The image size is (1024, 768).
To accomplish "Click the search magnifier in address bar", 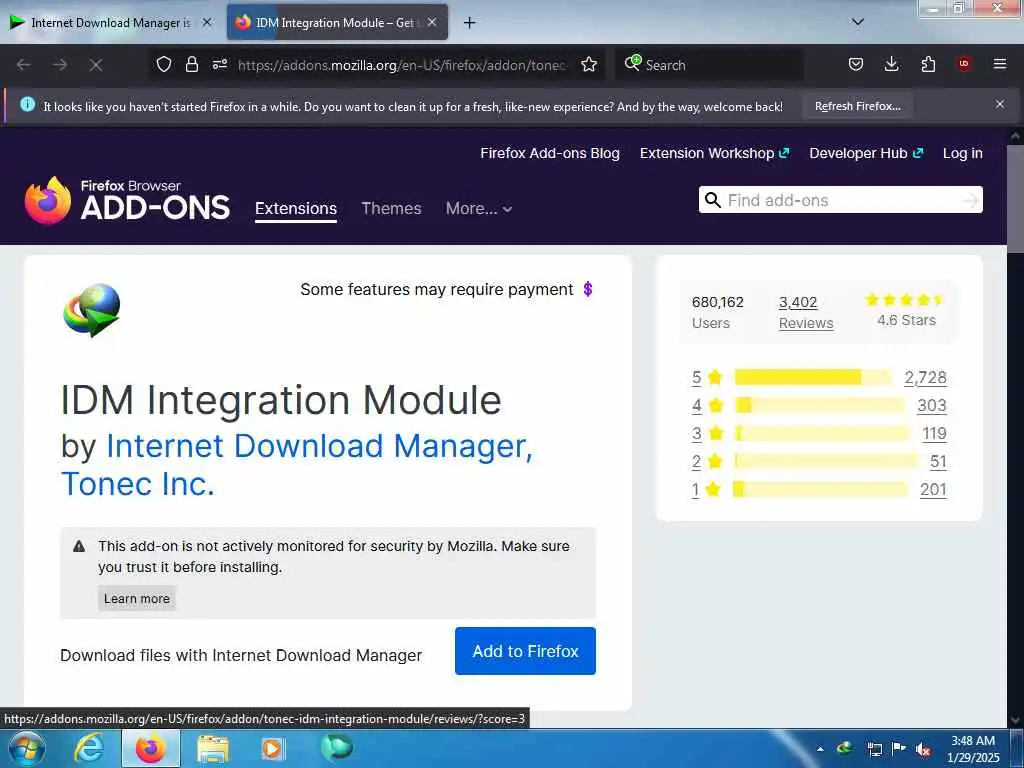I will point(633,63).
